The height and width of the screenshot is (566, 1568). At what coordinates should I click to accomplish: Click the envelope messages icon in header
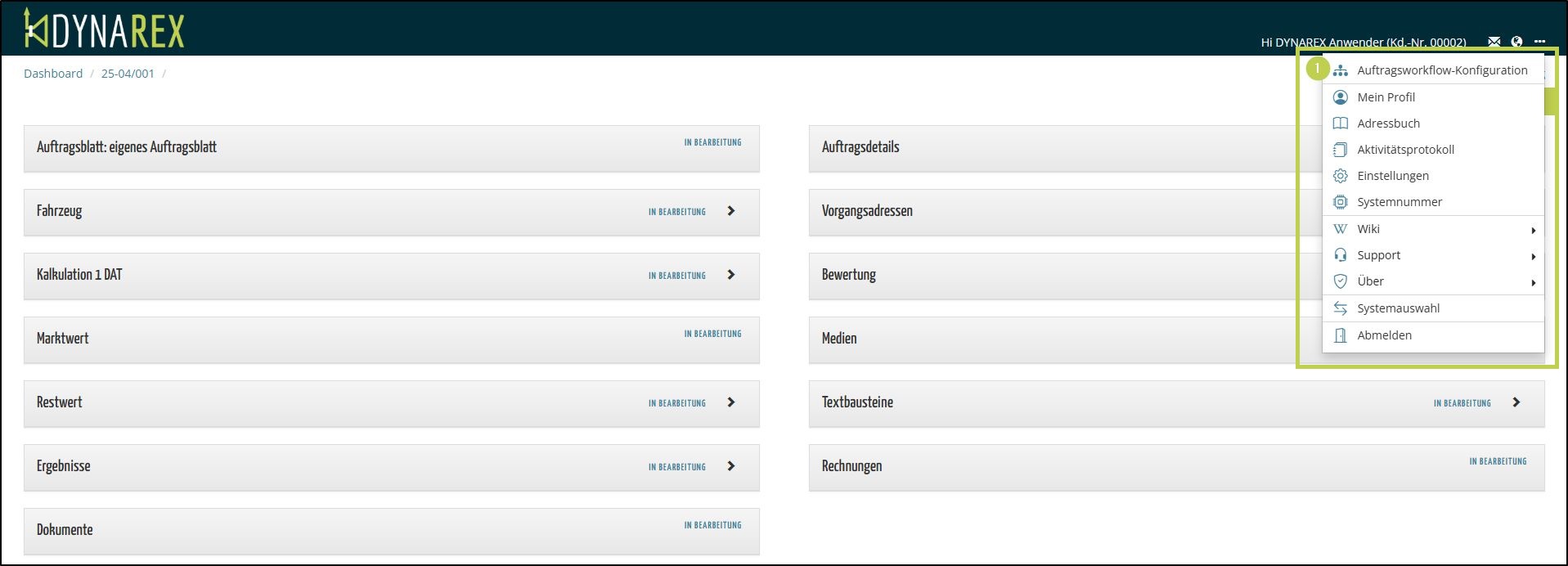tap(1494, 42)
